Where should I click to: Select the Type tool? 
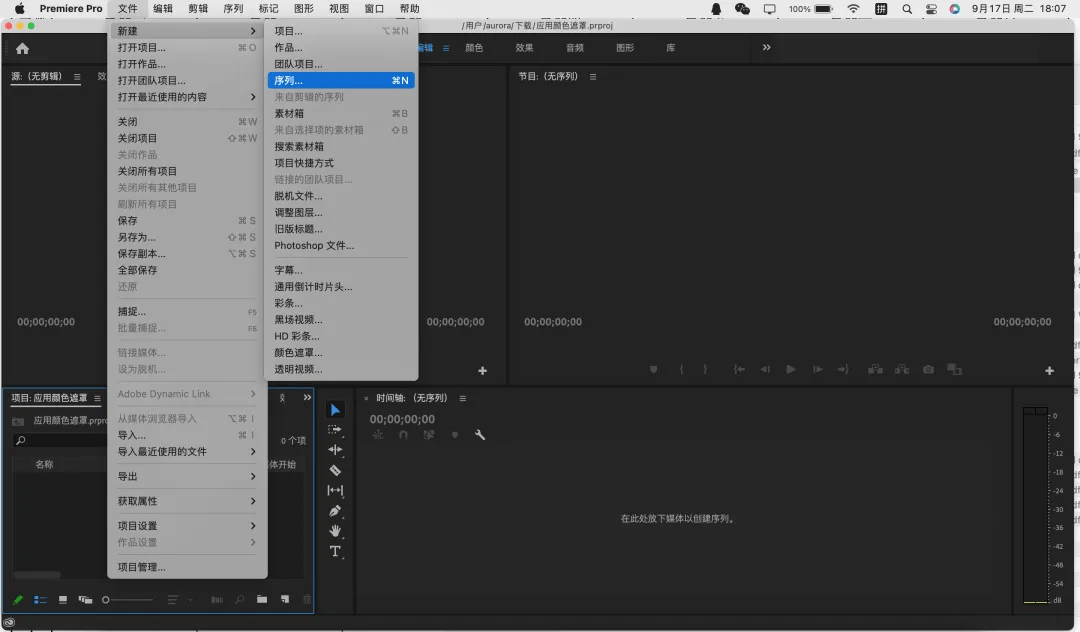click(335, 551)
